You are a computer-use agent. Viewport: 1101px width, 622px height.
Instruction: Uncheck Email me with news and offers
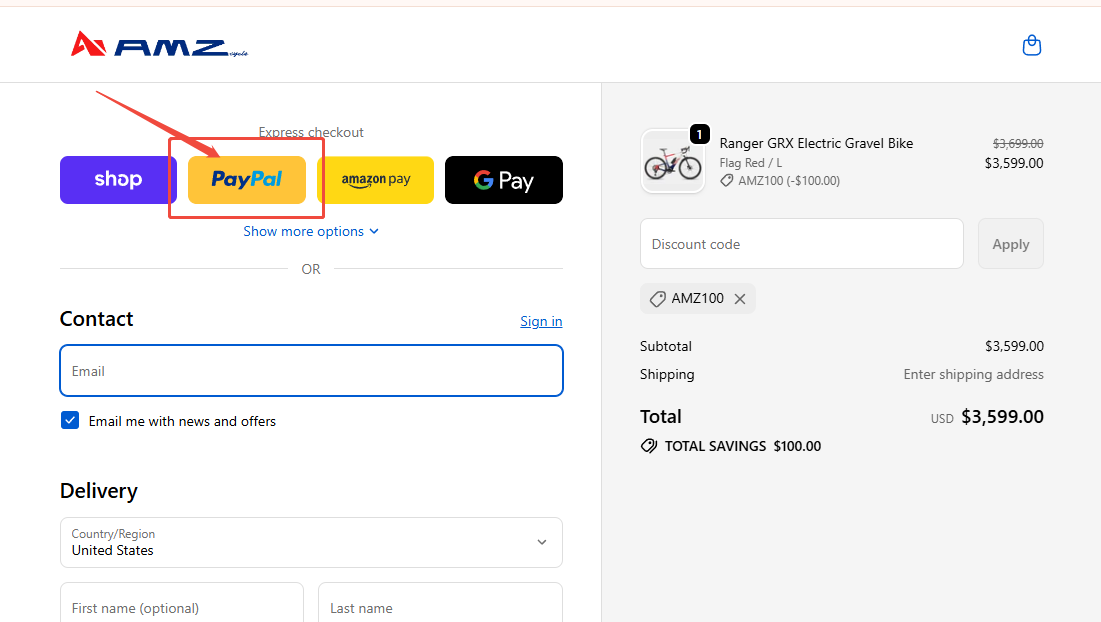(70, 421)
